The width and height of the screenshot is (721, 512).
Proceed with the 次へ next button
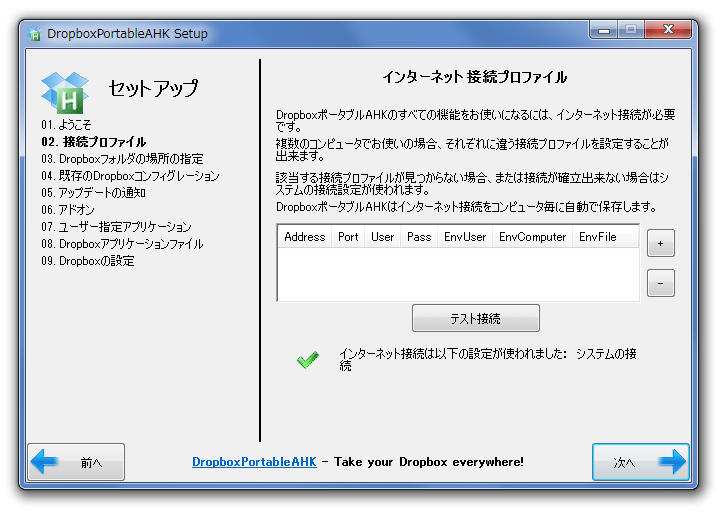[641, 462]
